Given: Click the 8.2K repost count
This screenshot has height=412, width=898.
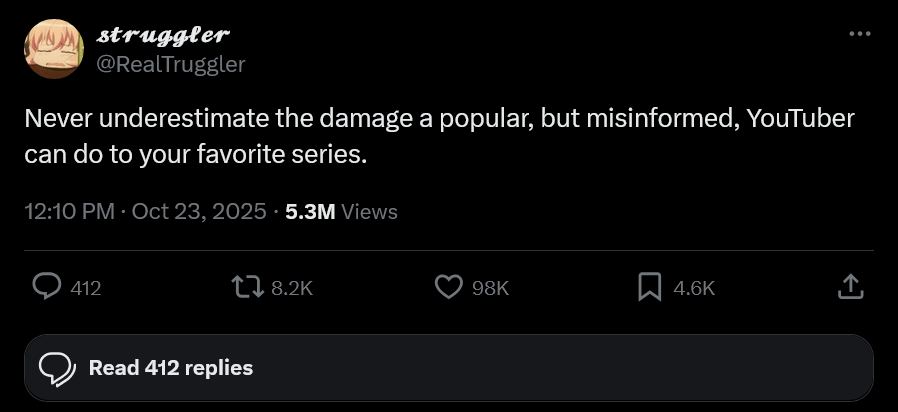Looking at the screenshot, I should tap(292, 288).
